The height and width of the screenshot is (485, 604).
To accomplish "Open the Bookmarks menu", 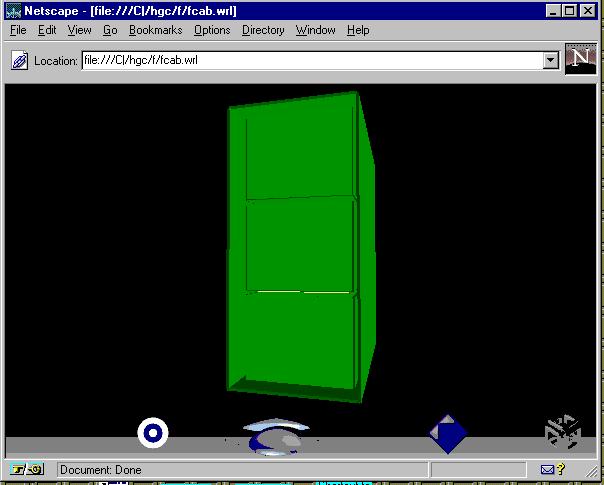I will 155,30.
